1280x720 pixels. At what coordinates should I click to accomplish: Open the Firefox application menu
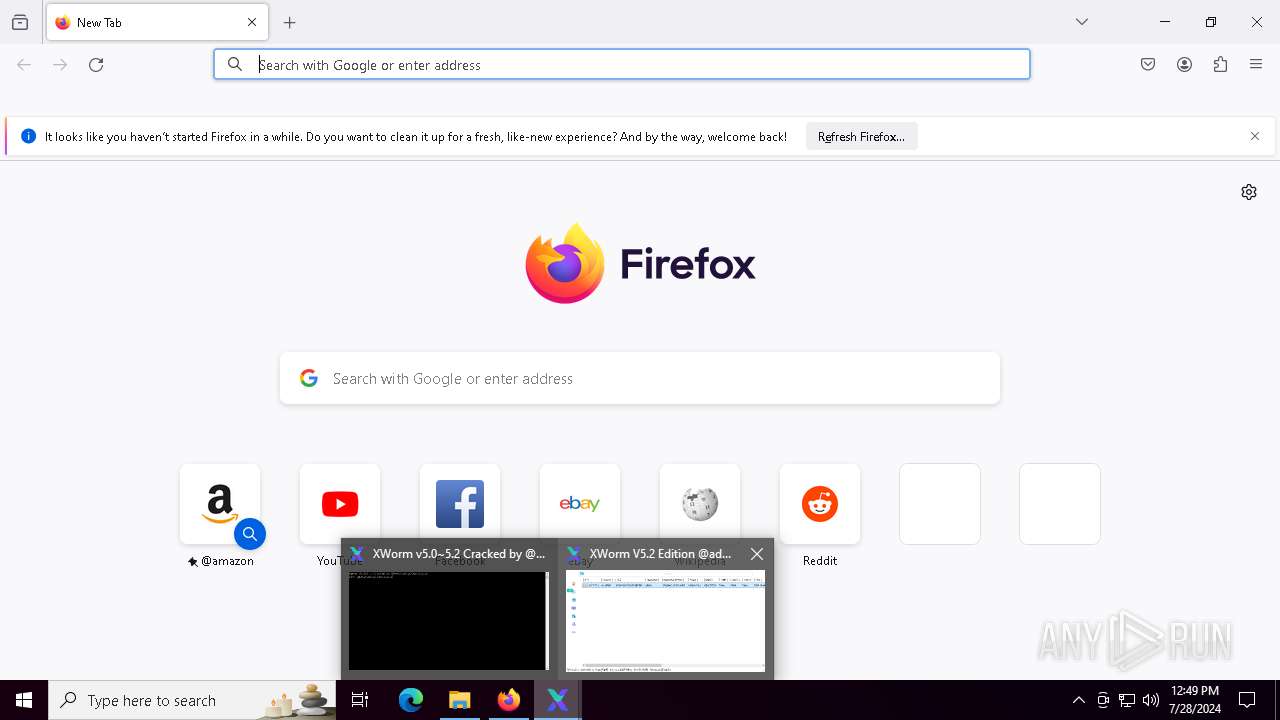tap(1256, 65)
